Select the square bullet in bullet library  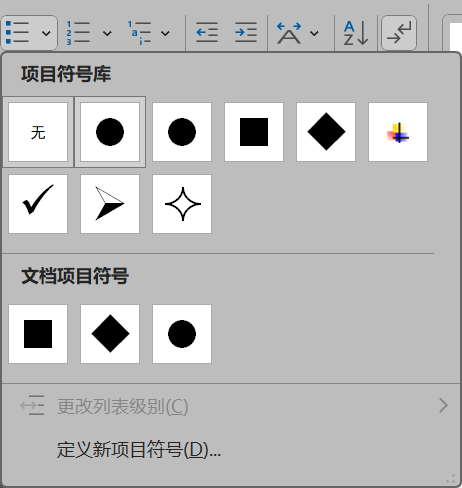pos(254,132)
